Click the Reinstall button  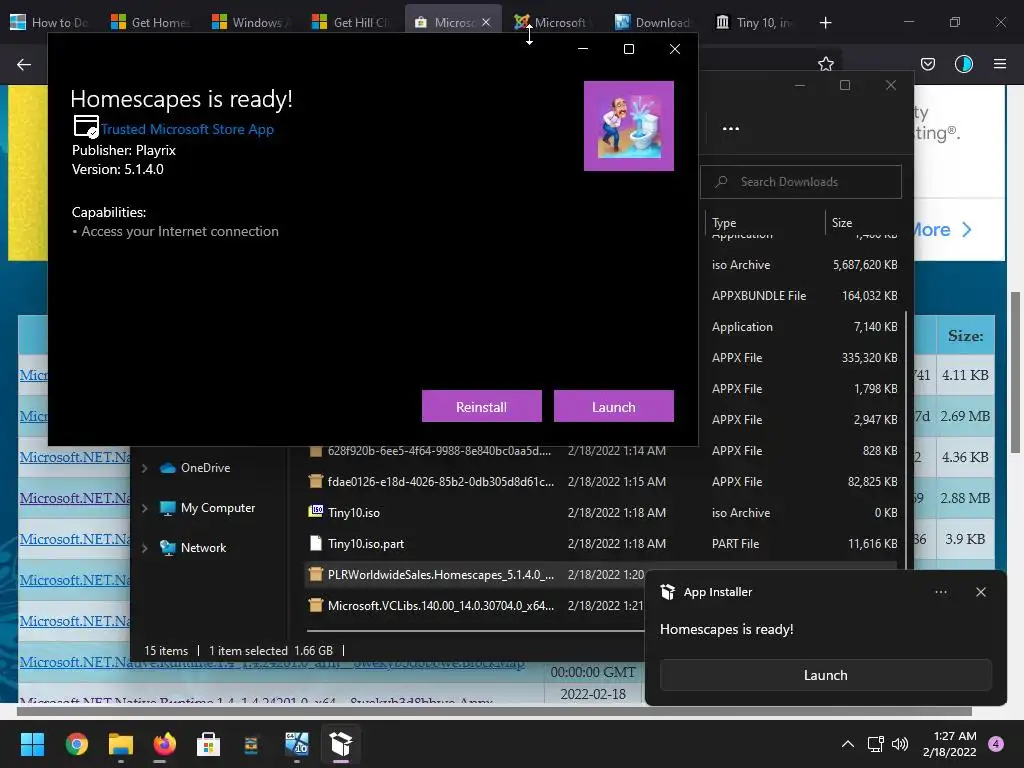pos(481,406)
